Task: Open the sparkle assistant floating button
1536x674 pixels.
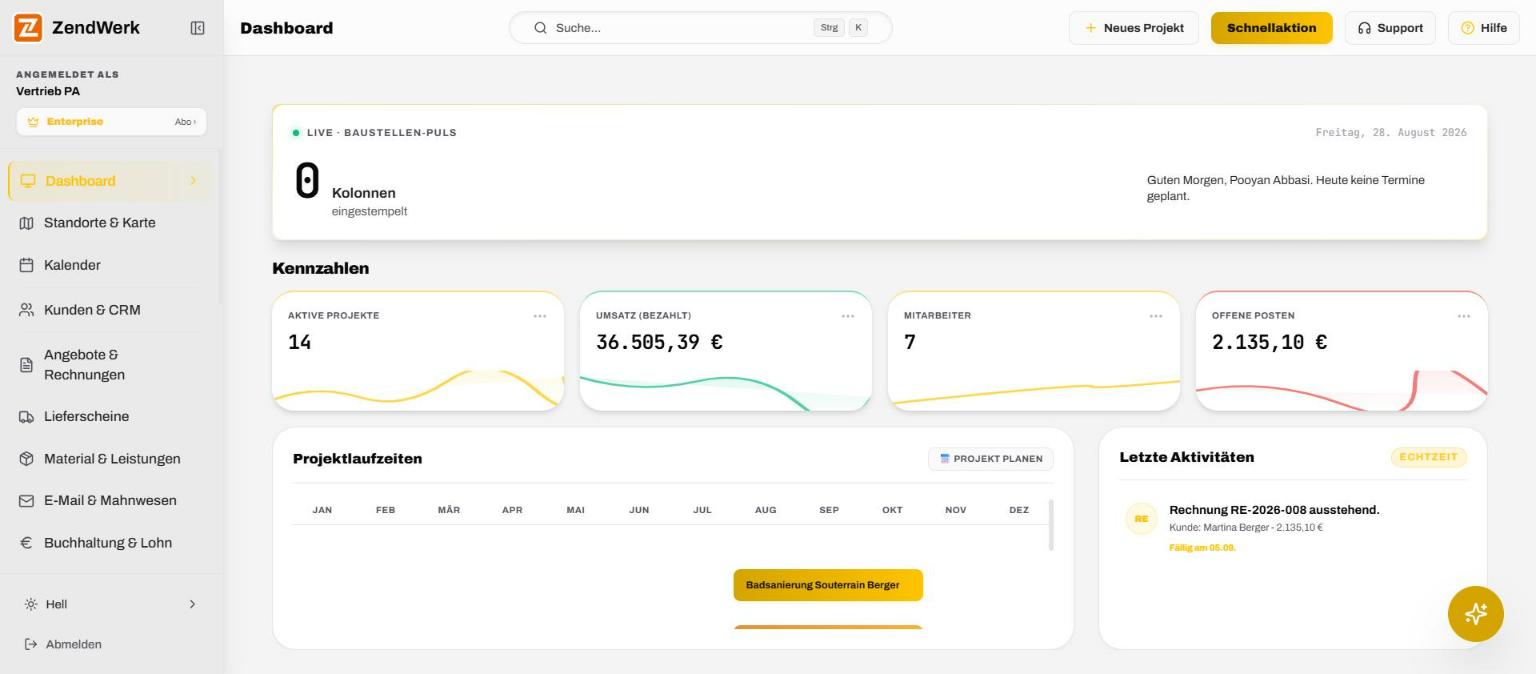Action: tap(1476, 614)
